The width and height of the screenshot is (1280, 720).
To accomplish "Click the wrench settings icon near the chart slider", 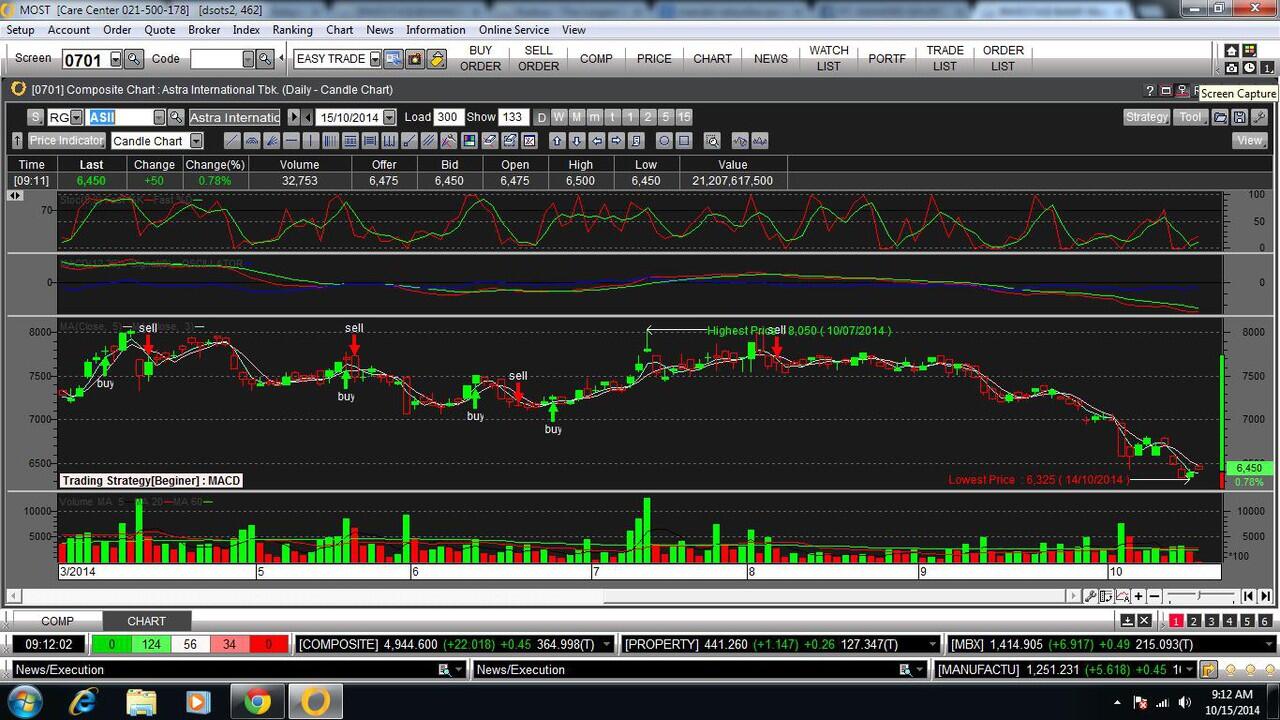I will (x=1090, y=596).
